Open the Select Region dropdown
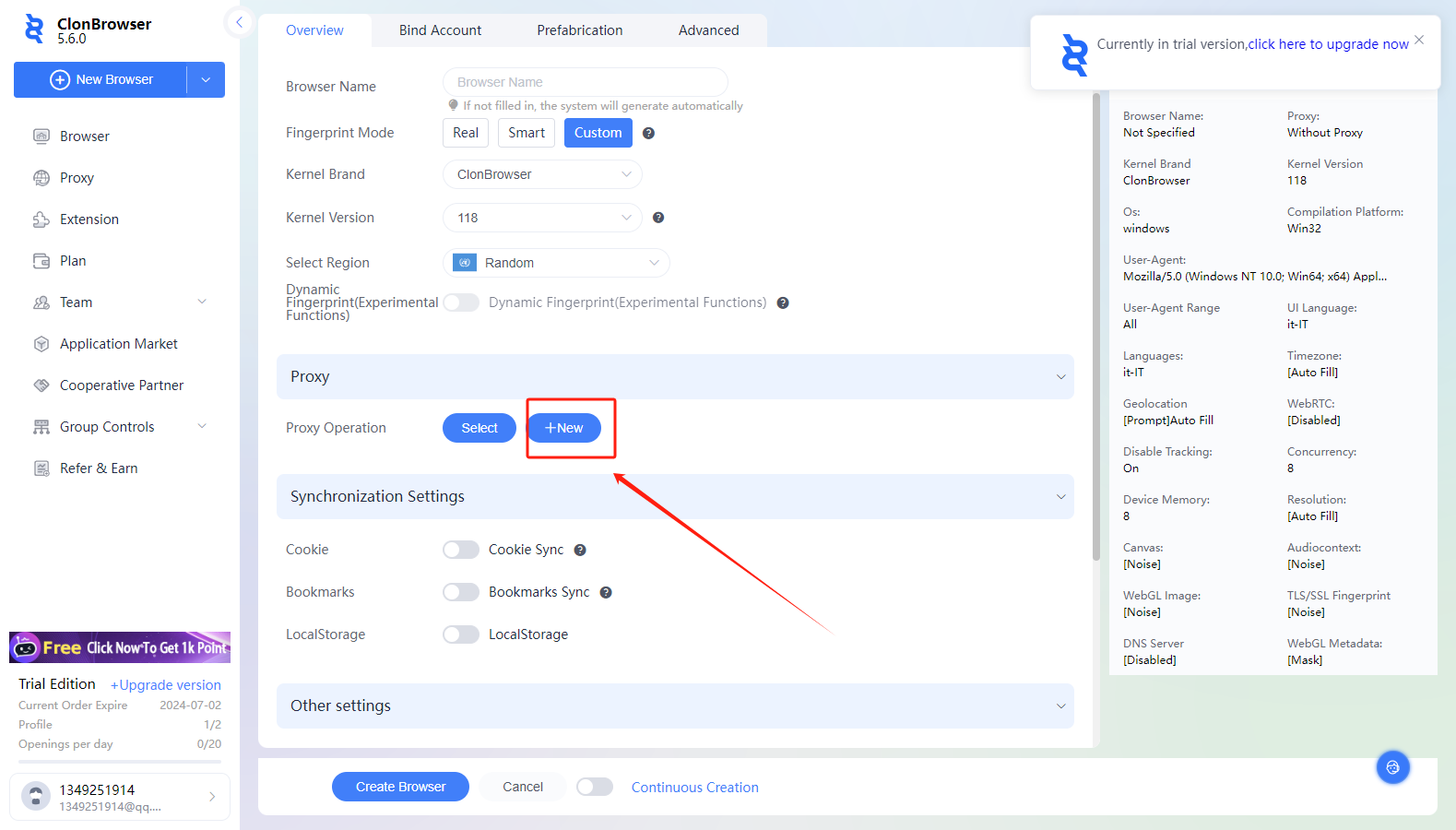Viewport: 1456px width, 830px height. [x=556, y=263]
